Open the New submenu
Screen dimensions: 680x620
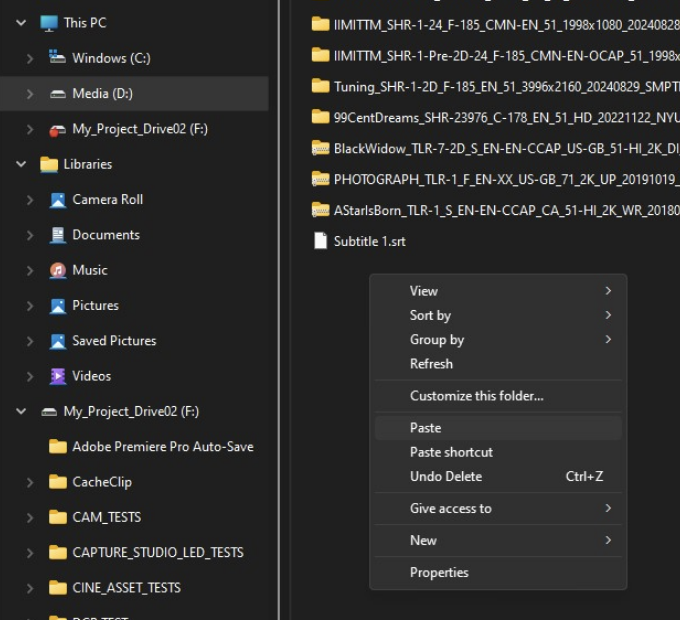point(498,541)
